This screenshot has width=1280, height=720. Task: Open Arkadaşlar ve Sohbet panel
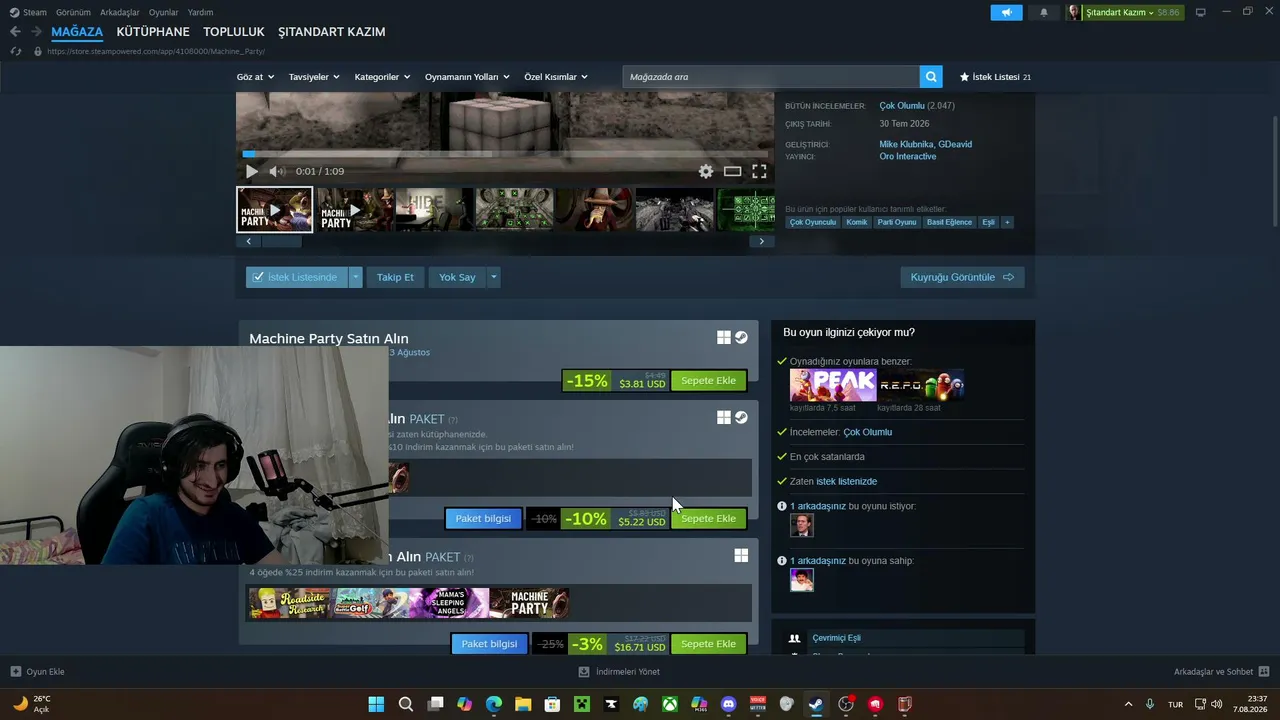pos(1221,672)
